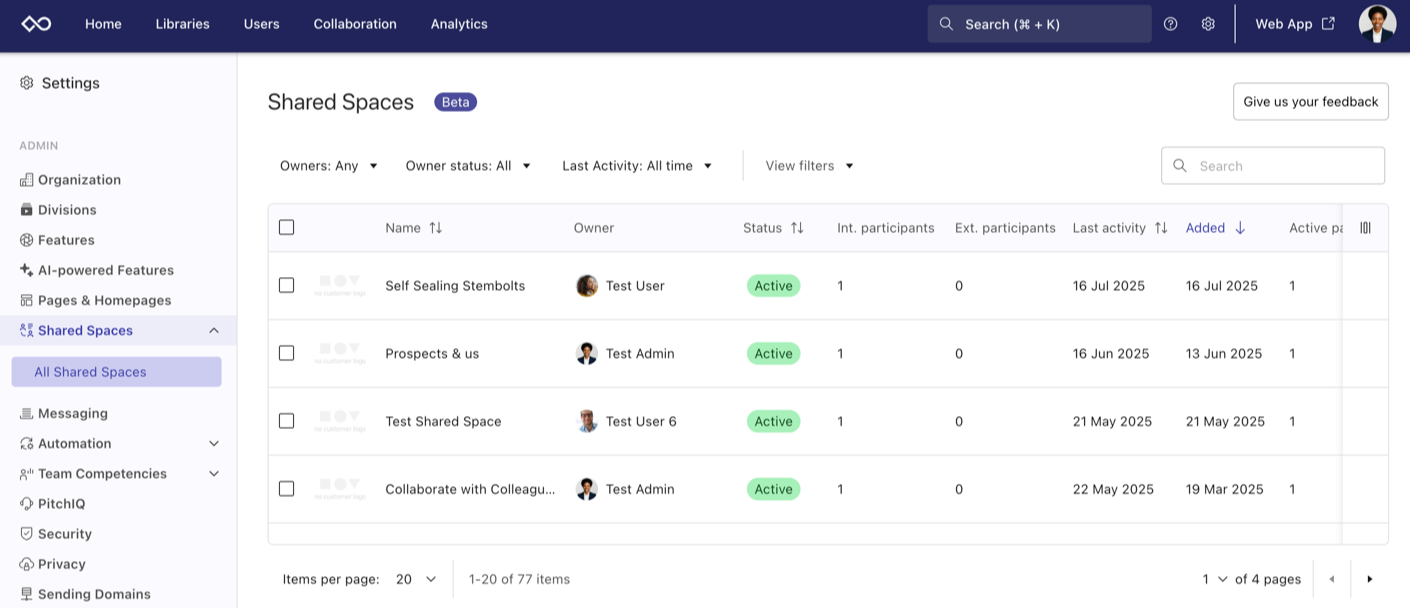Select the Test Shared Space row checkbox

(x=287, y=421)
